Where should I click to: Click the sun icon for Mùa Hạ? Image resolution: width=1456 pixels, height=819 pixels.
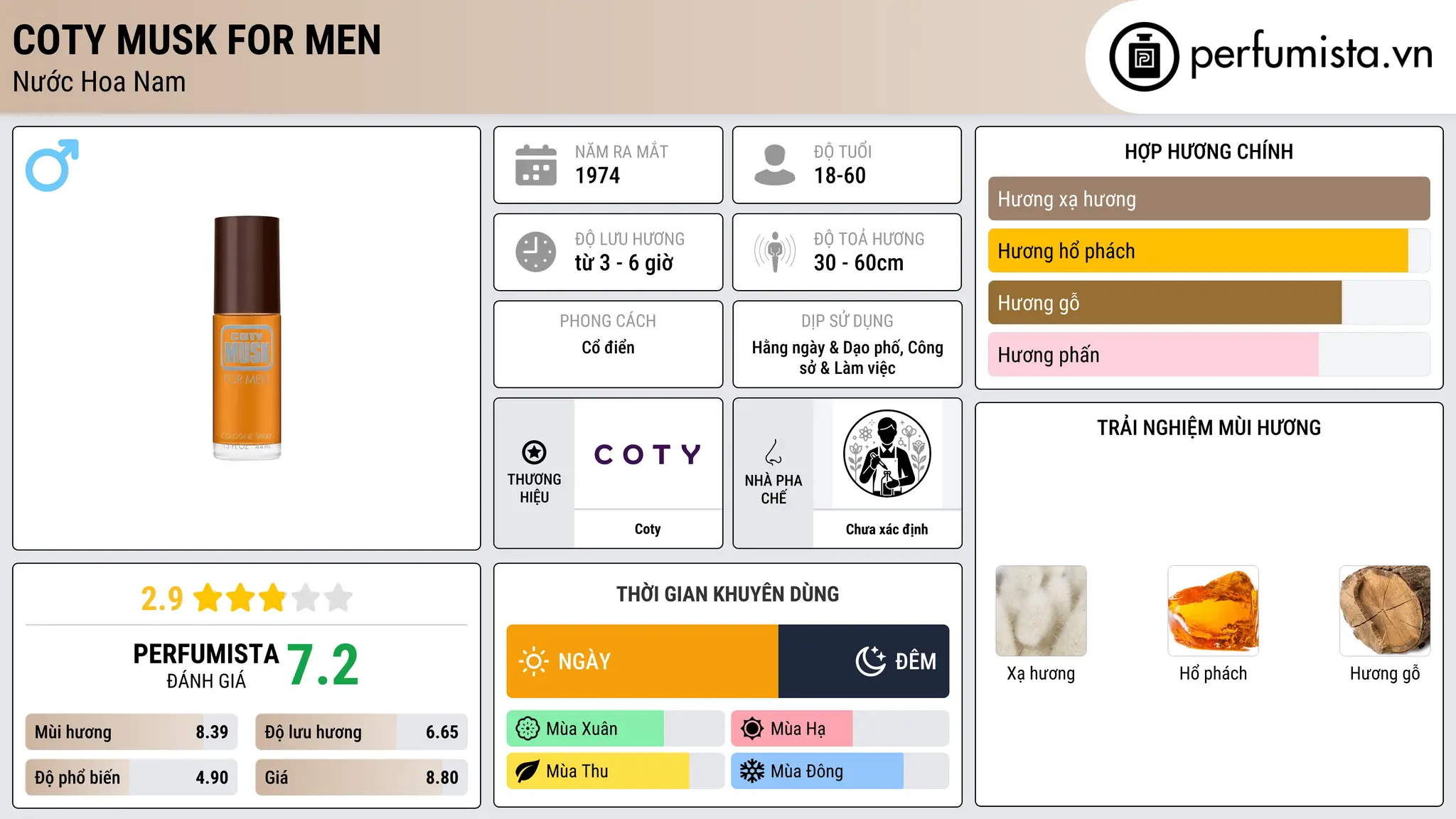coord(752,729)
